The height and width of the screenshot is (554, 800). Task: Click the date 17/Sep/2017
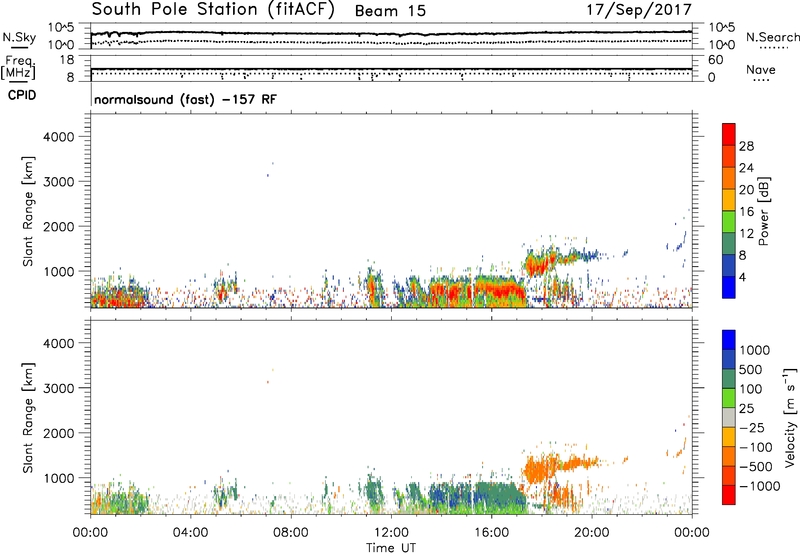(639, 10)
